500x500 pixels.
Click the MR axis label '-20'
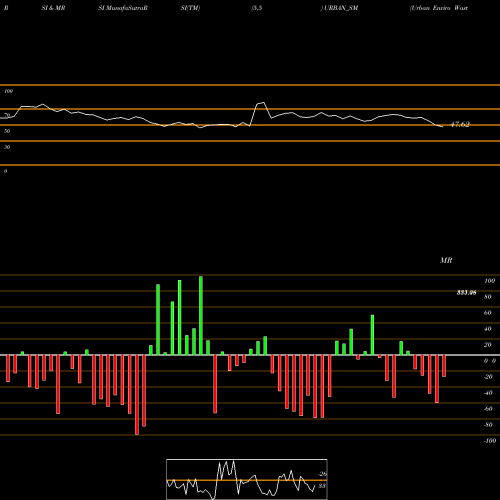pos(488,377)
